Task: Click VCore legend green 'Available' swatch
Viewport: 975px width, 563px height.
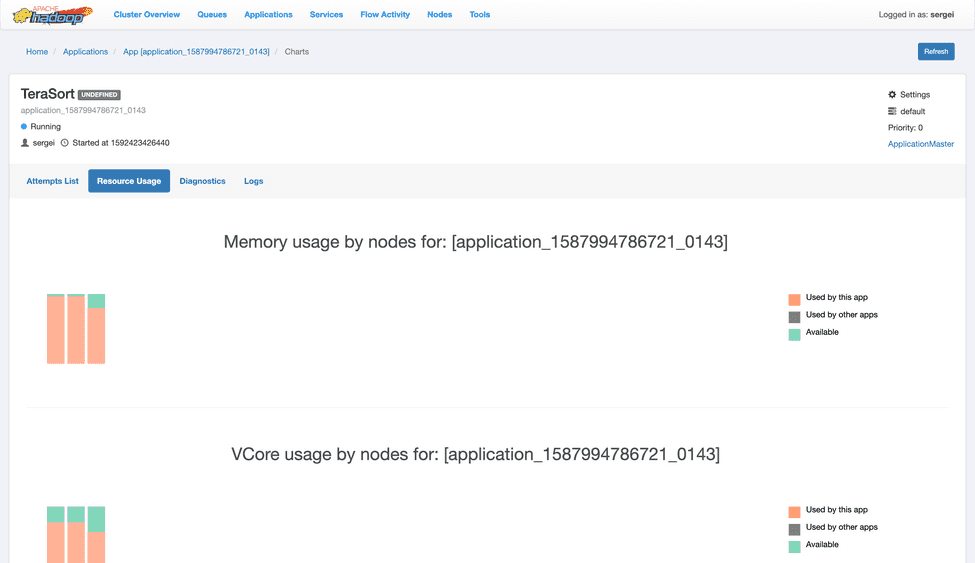Action: point(794,547)
